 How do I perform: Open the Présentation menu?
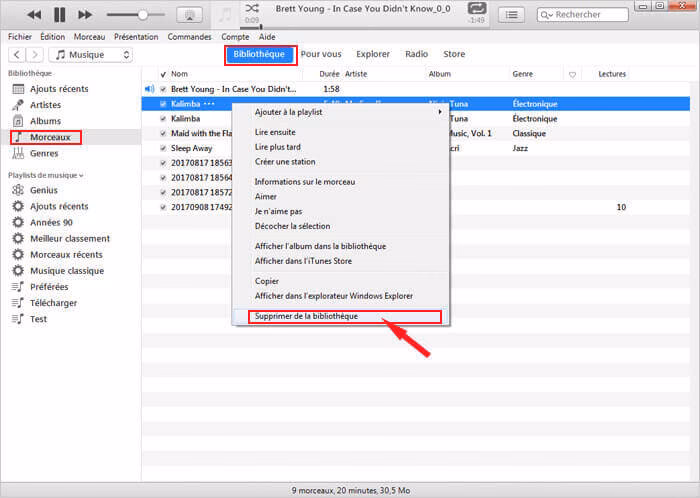pos(136,37)
